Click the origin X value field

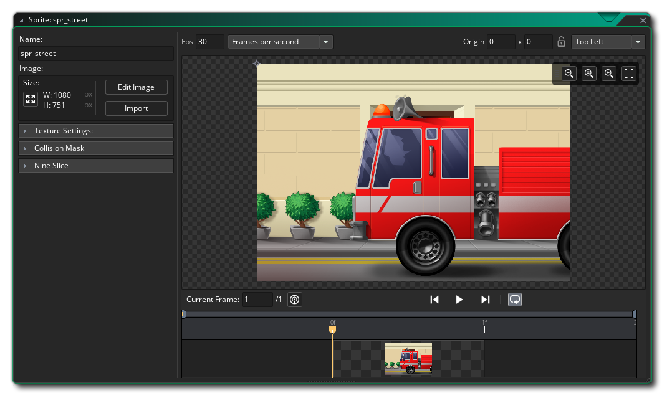tap(501, 42)
